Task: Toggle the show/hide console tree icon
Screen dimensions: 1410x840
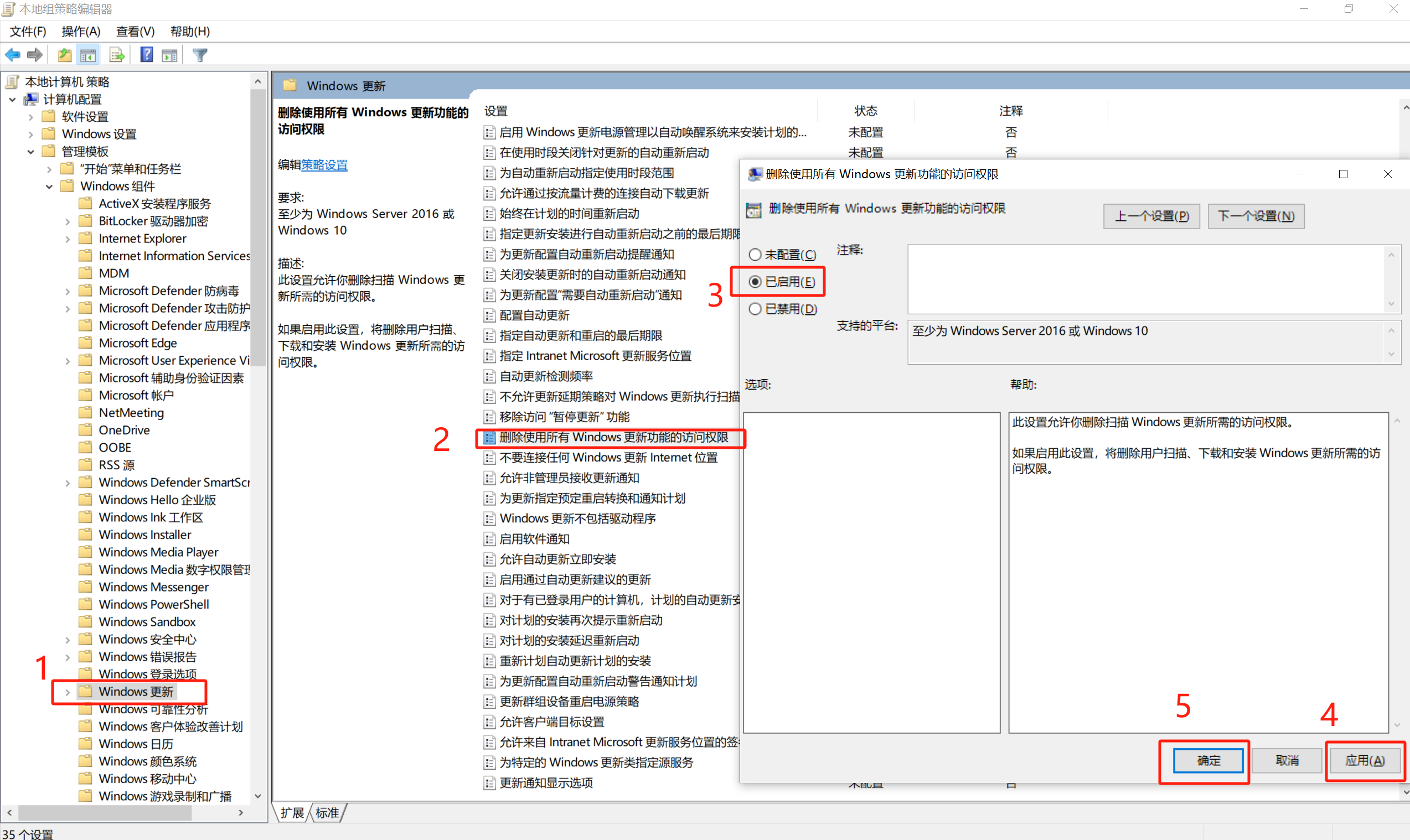Action: click(88, 55)
